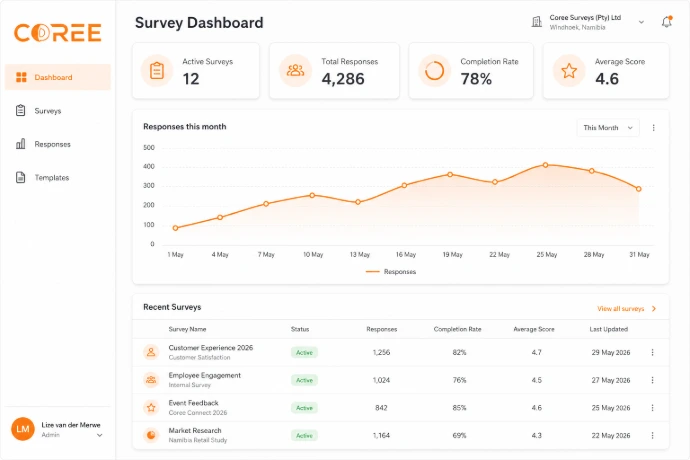Open the This Month dropdown

coord(608,128)
